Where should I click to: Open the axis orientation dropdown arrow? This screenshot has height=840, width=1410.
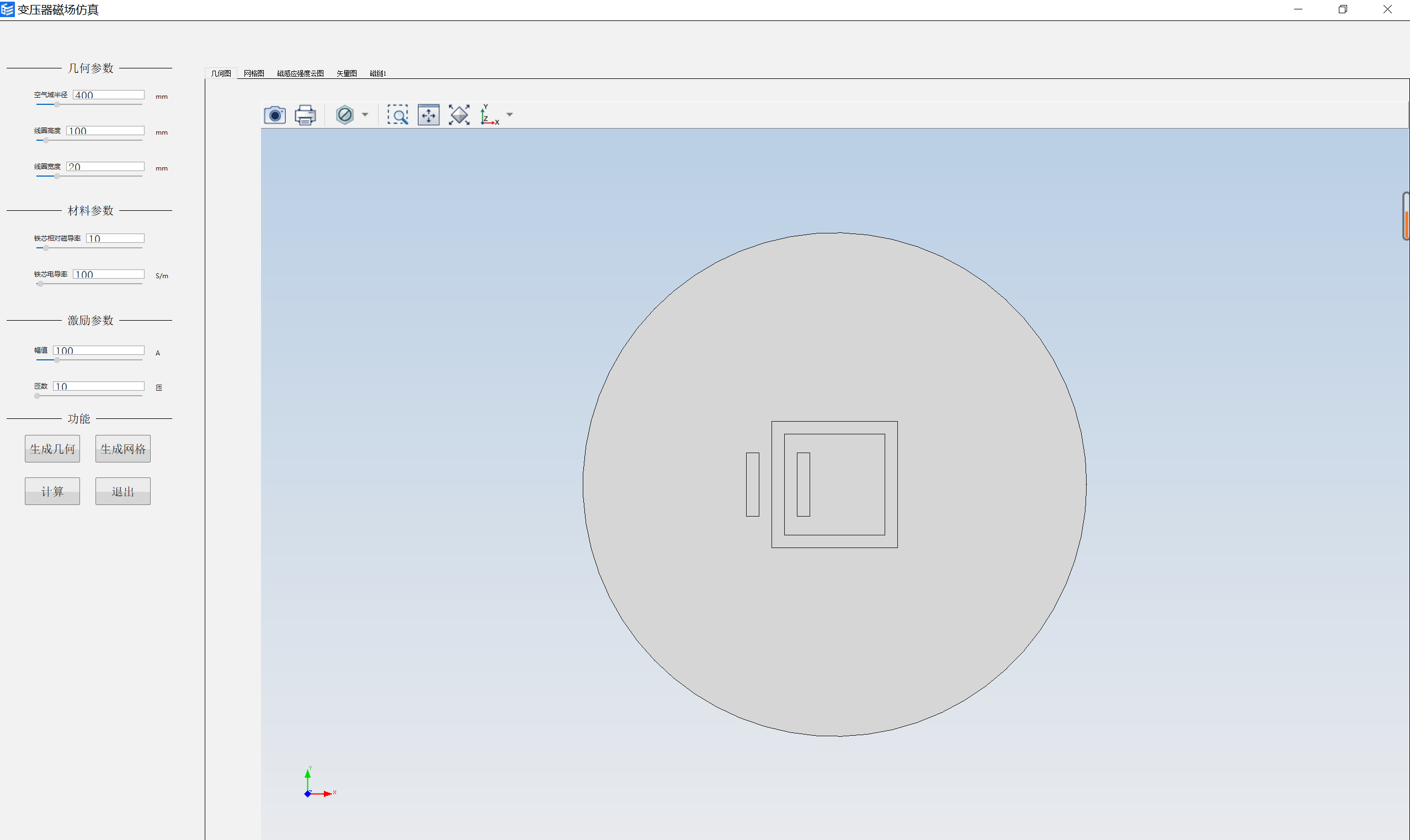[x=510, y=115]
